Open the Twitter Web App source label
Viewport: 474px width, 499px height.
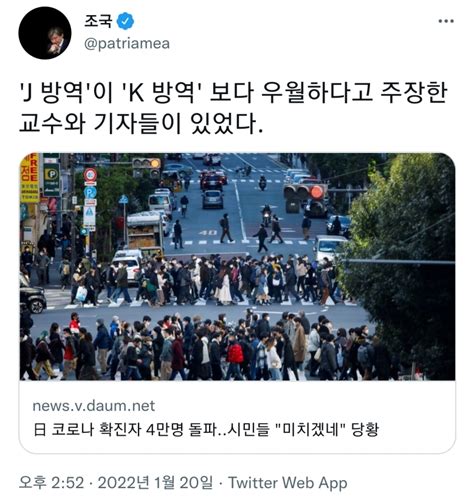(288, 483)
